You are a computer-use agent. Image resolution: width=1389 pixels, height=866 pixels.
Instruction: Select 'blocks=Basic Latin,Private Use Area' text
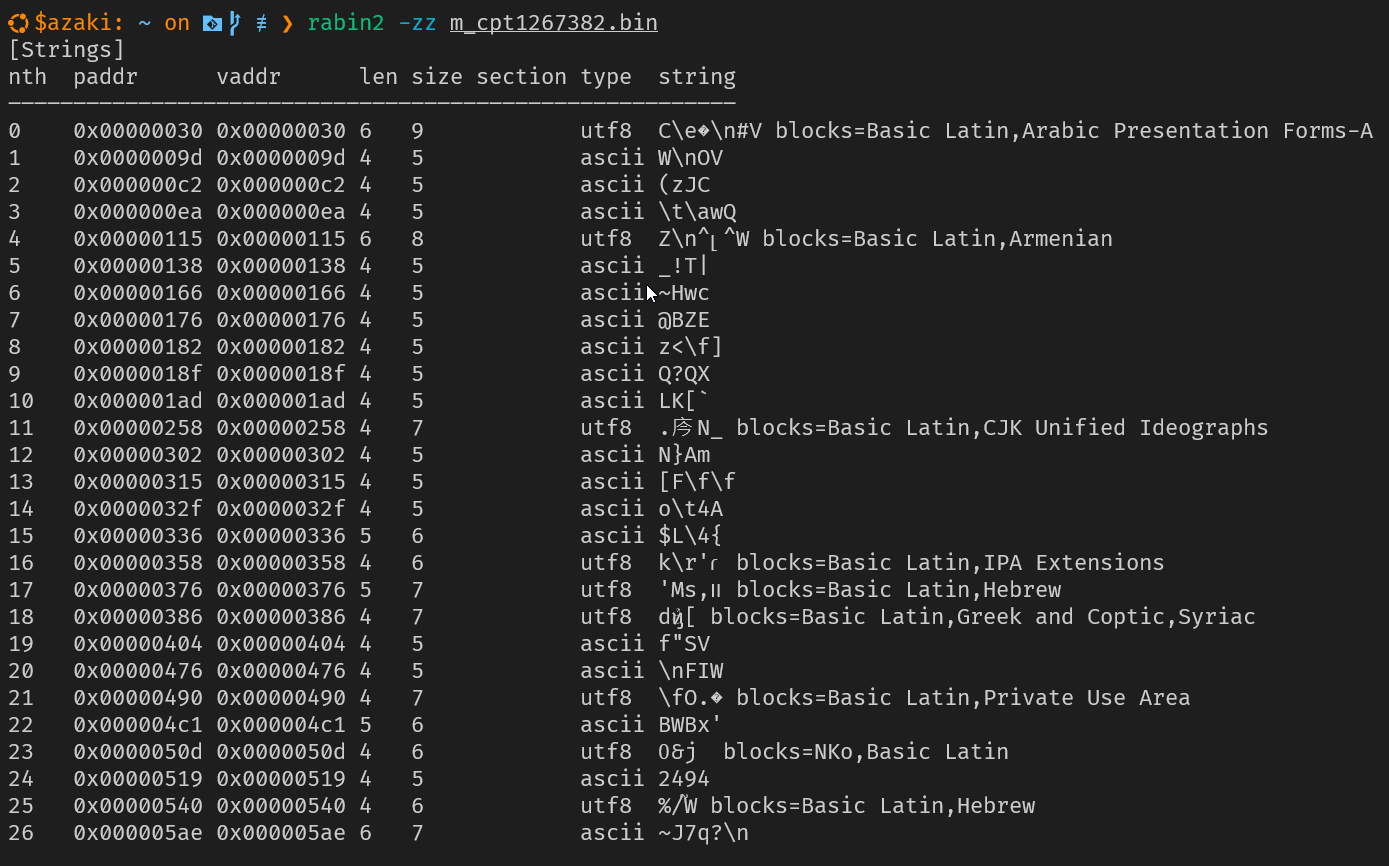(964, 698)
